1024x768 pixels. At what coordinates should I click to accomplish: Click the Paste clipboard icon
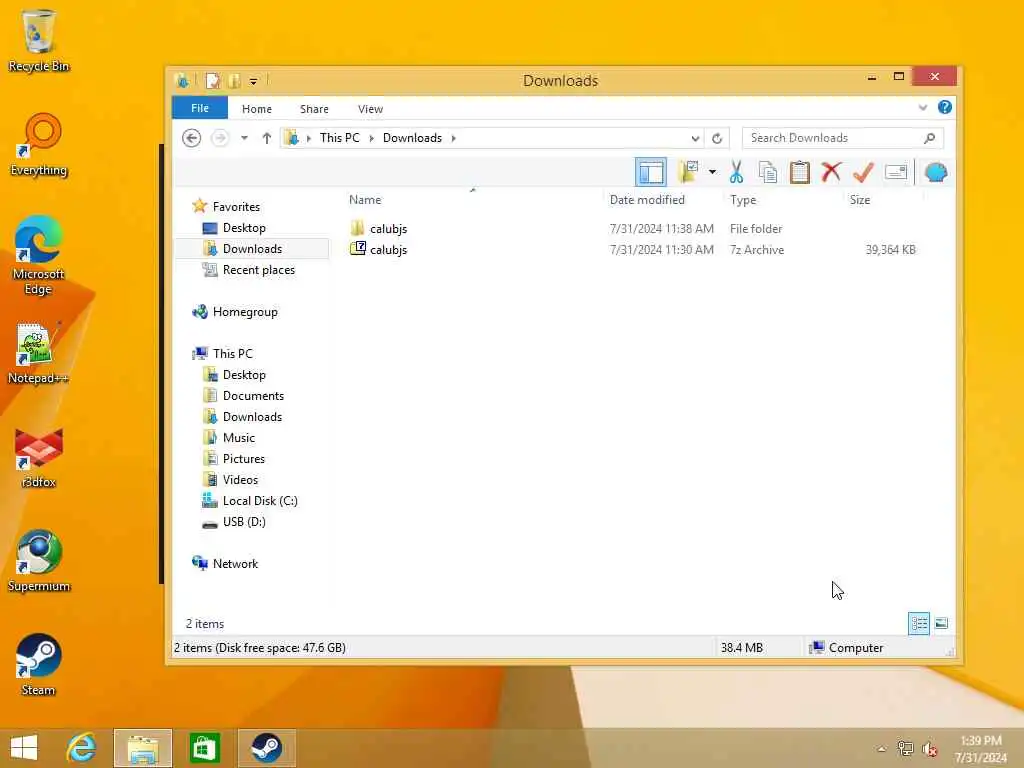click(799, 172)
